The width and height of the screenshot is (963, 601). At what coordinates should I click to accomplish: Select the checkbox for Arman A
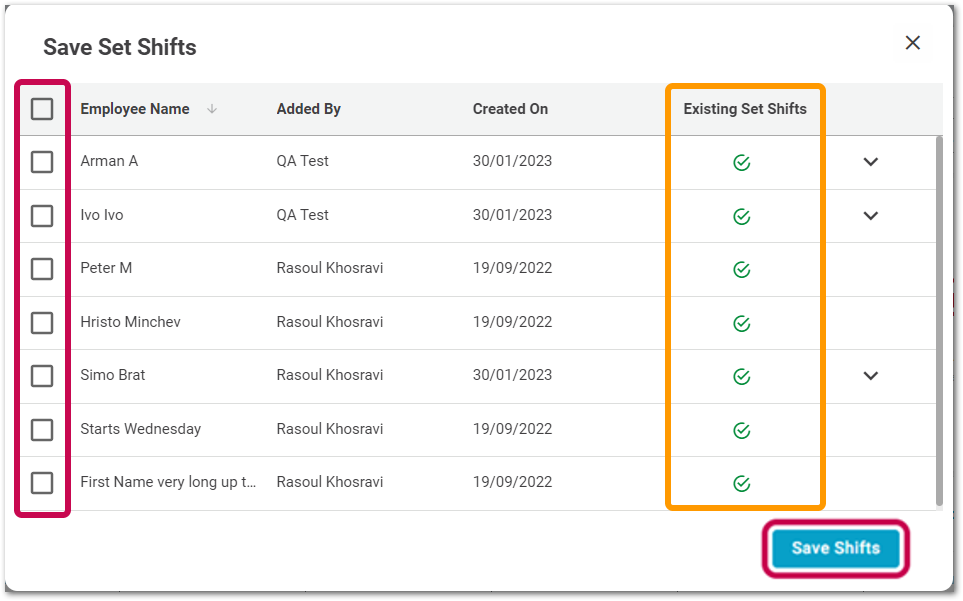42,162
